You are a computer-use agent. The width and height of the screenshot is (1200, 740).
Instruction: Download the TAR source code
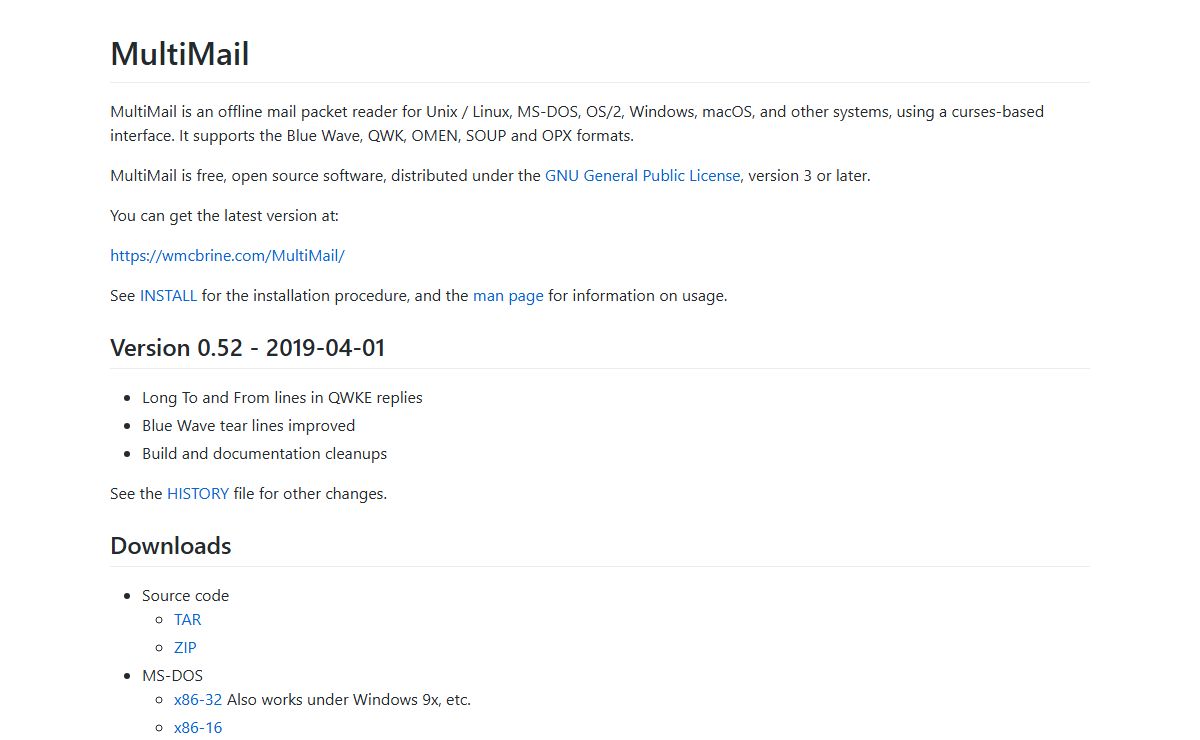click(187, 620)
